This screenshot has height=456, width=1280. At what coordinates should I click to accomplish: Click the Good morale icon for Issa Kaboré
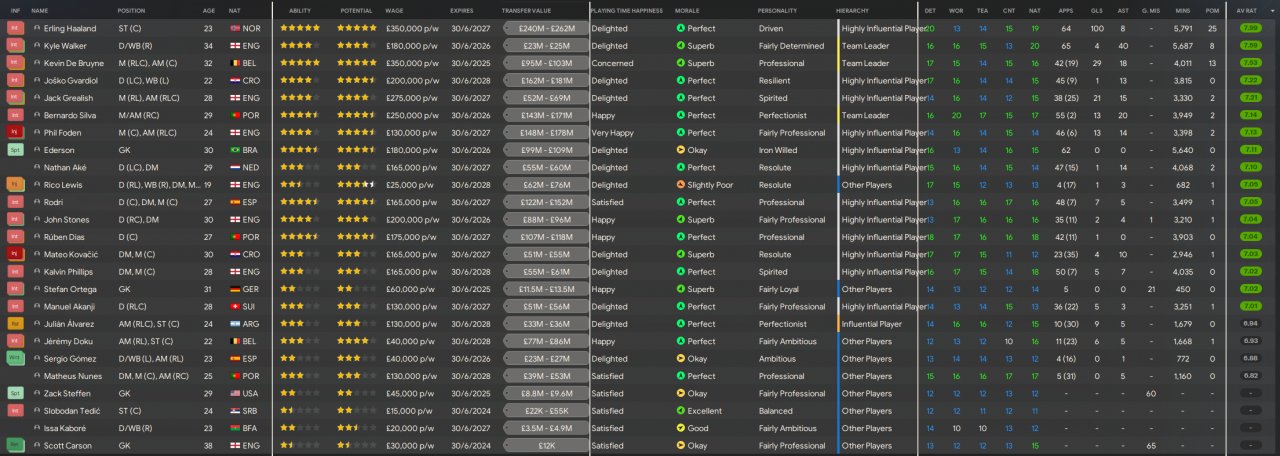point(681,428)
